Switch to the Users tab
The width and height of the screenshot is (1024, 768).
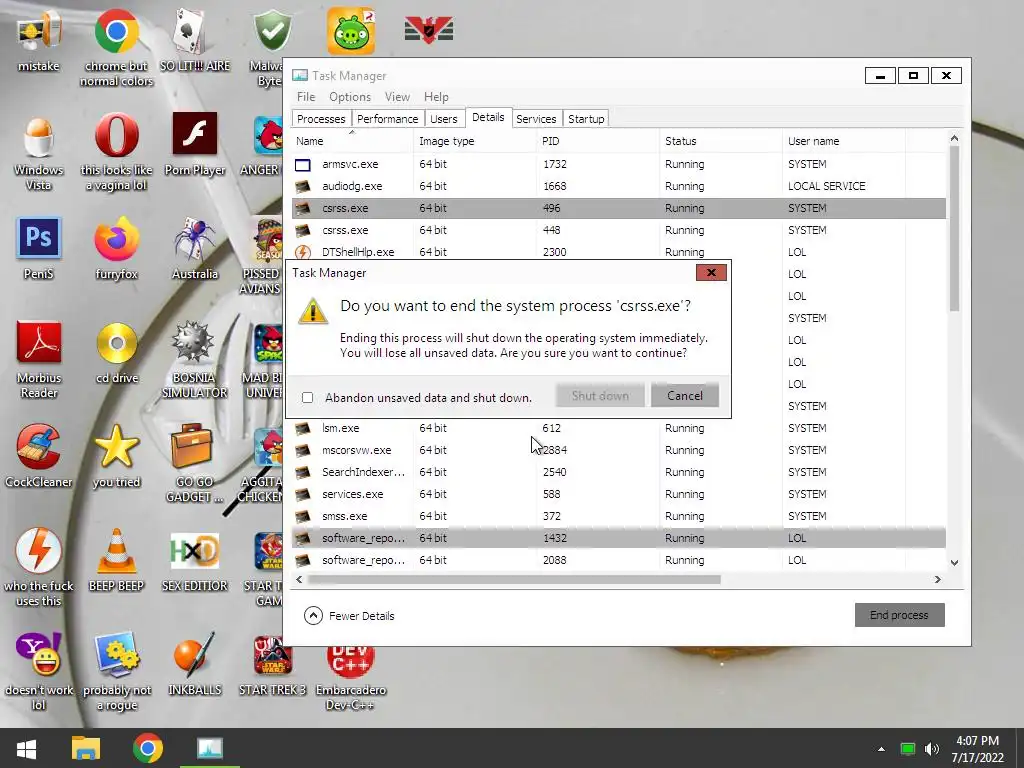coord(443,119)
